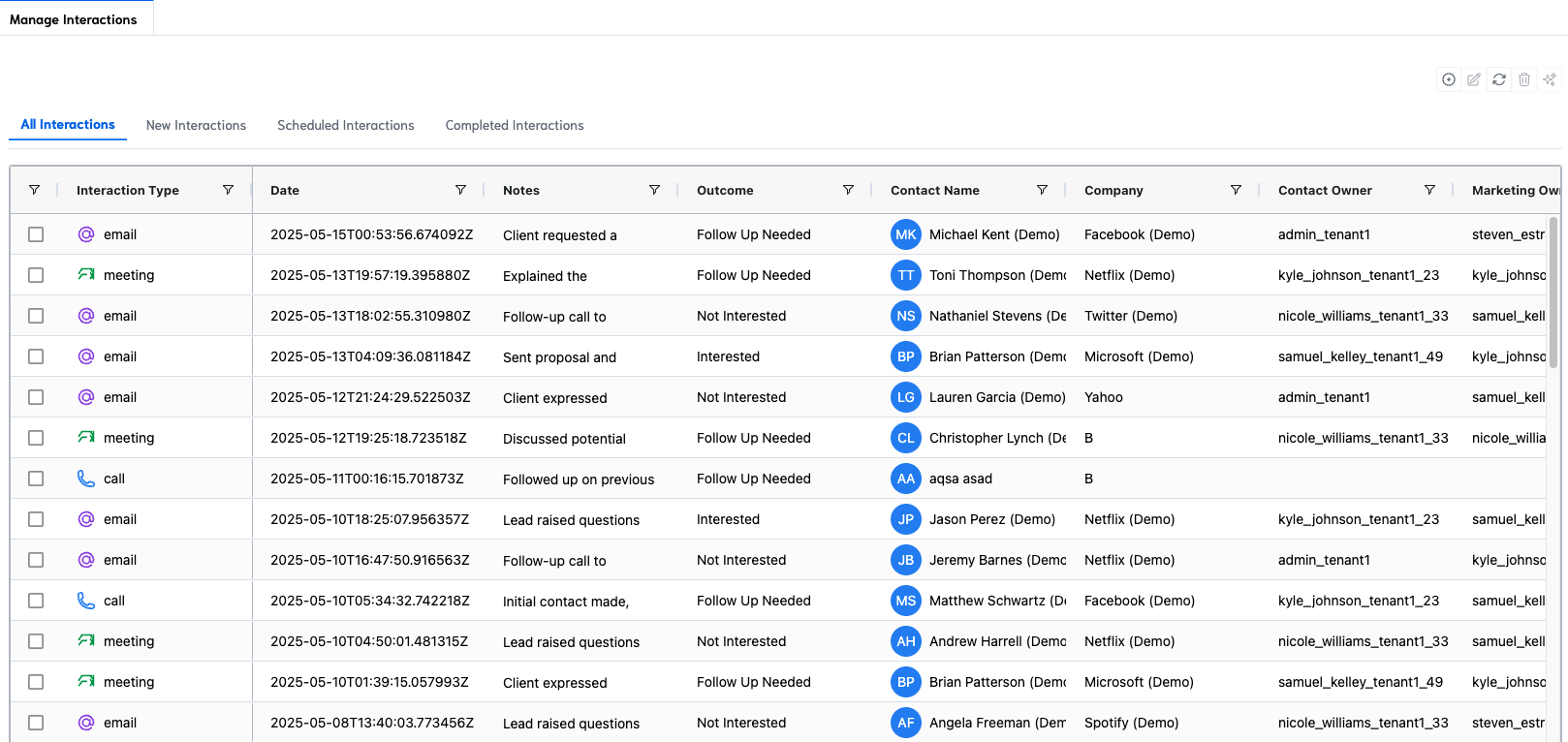Click the Contact Owner column filter icon
The width and height of the screenshot is (1568, 742).
coord(1429,190)
